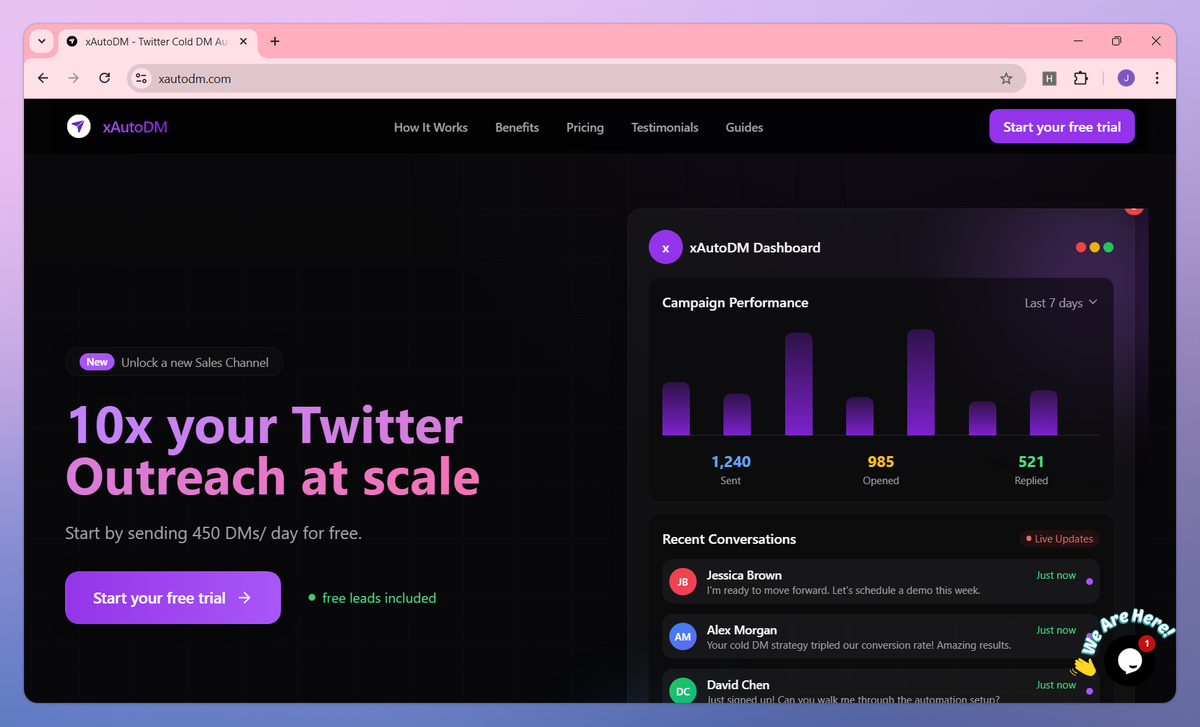This screenshot has width=1200, height=727.
Task: Toggle the Live Updates indicator
Action: 1059,538
